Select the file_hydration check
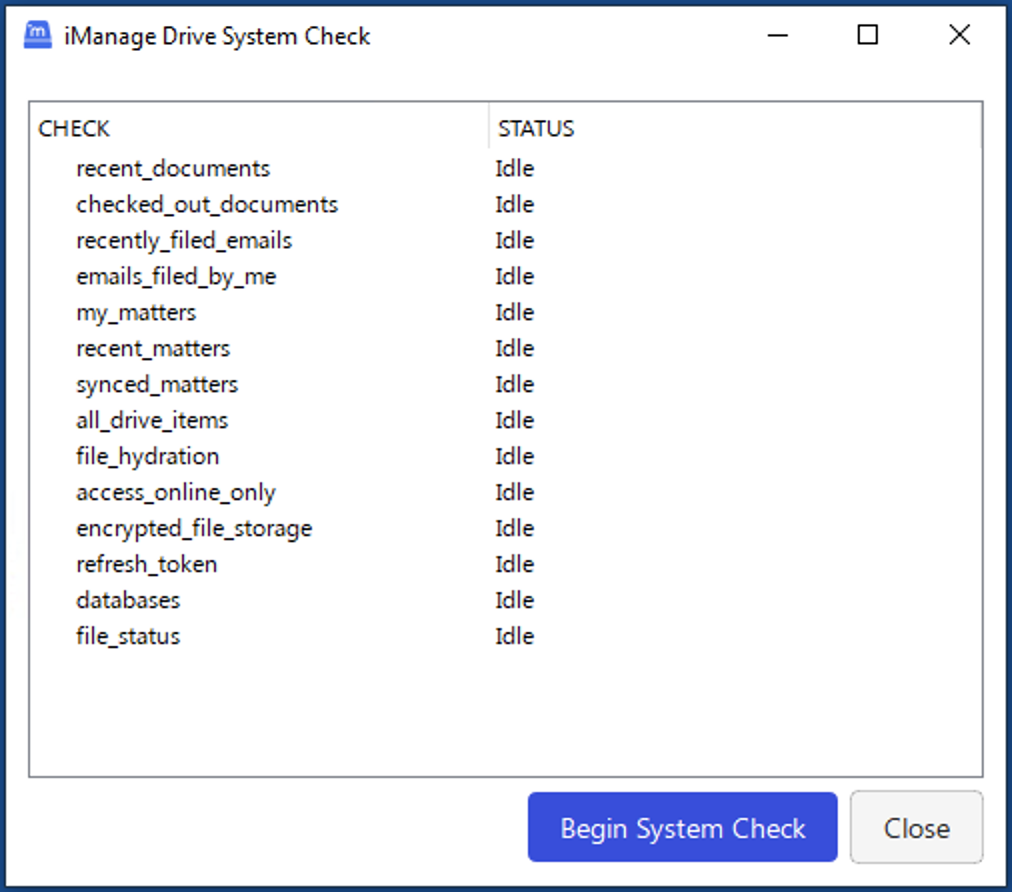1012x892 pixels. 147,456
